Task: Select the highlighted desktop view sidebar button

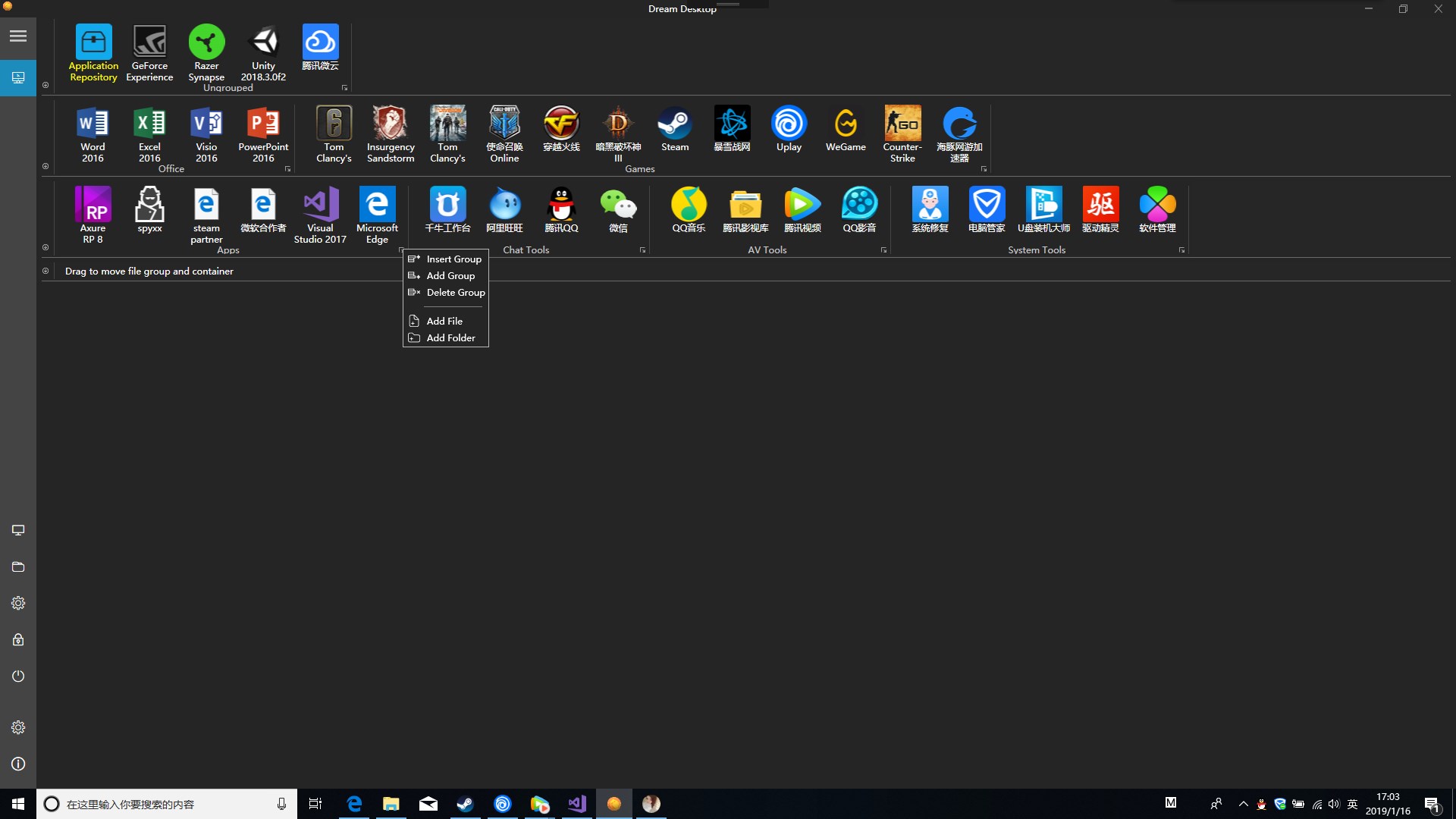Action: [18, 77]
